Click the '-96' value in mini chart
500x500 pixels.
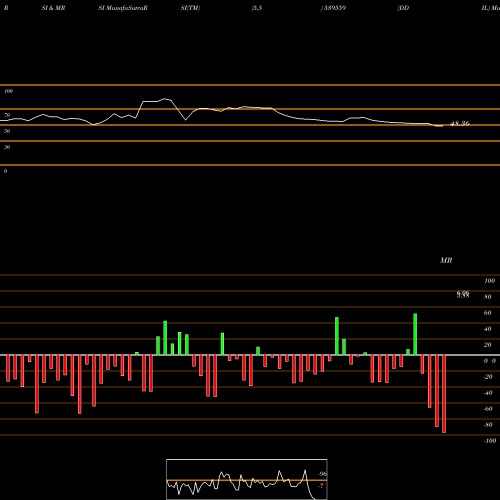tap(322, 474)
